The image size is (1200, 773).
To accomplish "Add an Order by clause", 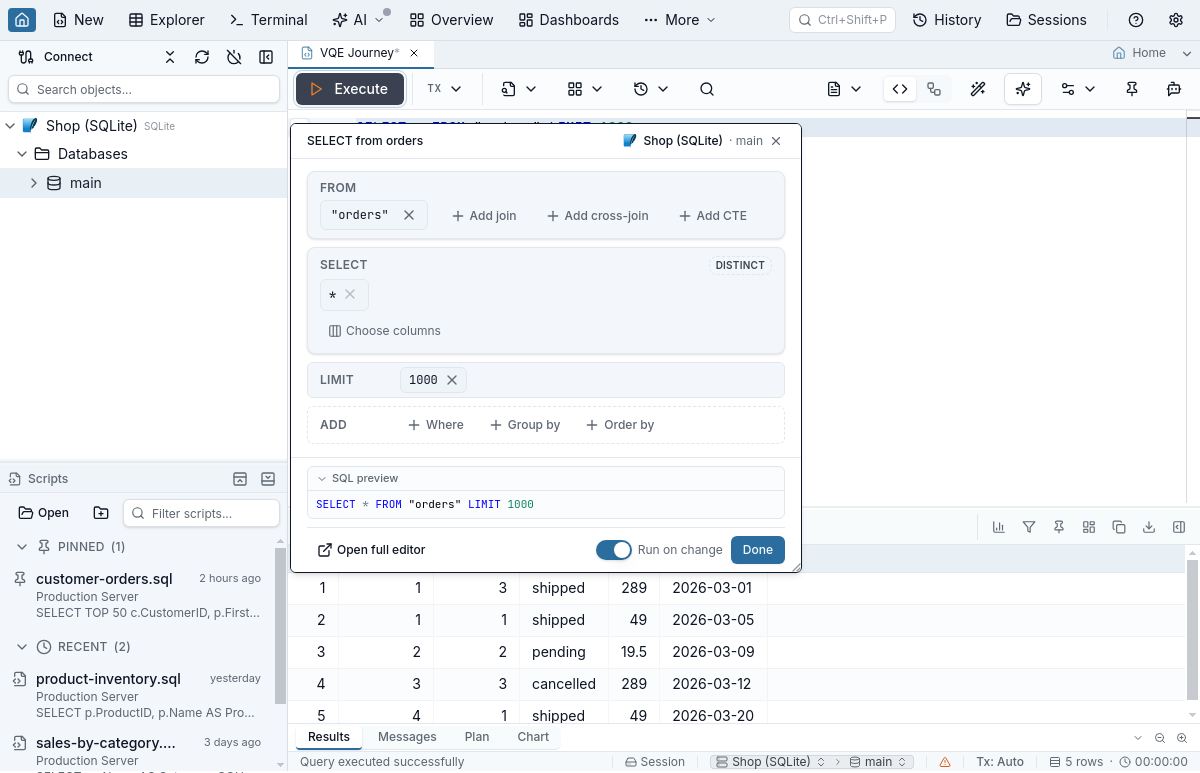I will click(x=620, y=425).
